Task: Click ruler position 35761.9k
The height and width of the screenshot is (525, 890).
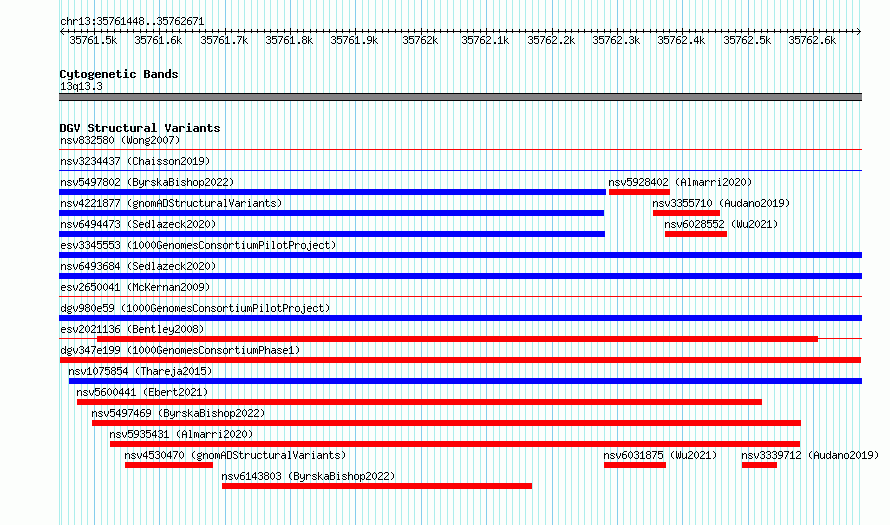Action: [x=354, y=40]
